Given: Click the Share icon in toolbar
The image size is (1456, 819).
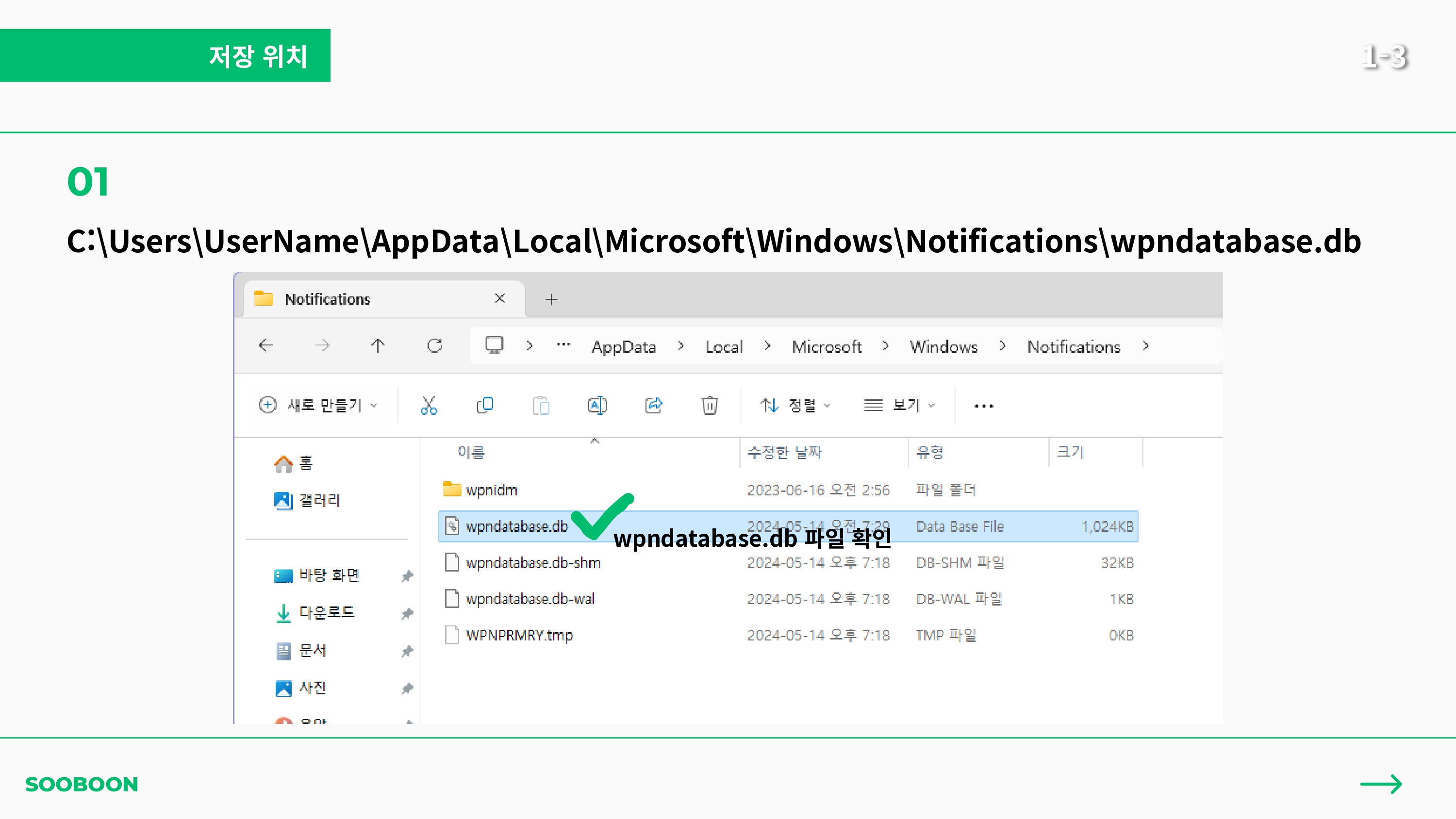Looking at the screenshot, I should (x=653, y=405).
